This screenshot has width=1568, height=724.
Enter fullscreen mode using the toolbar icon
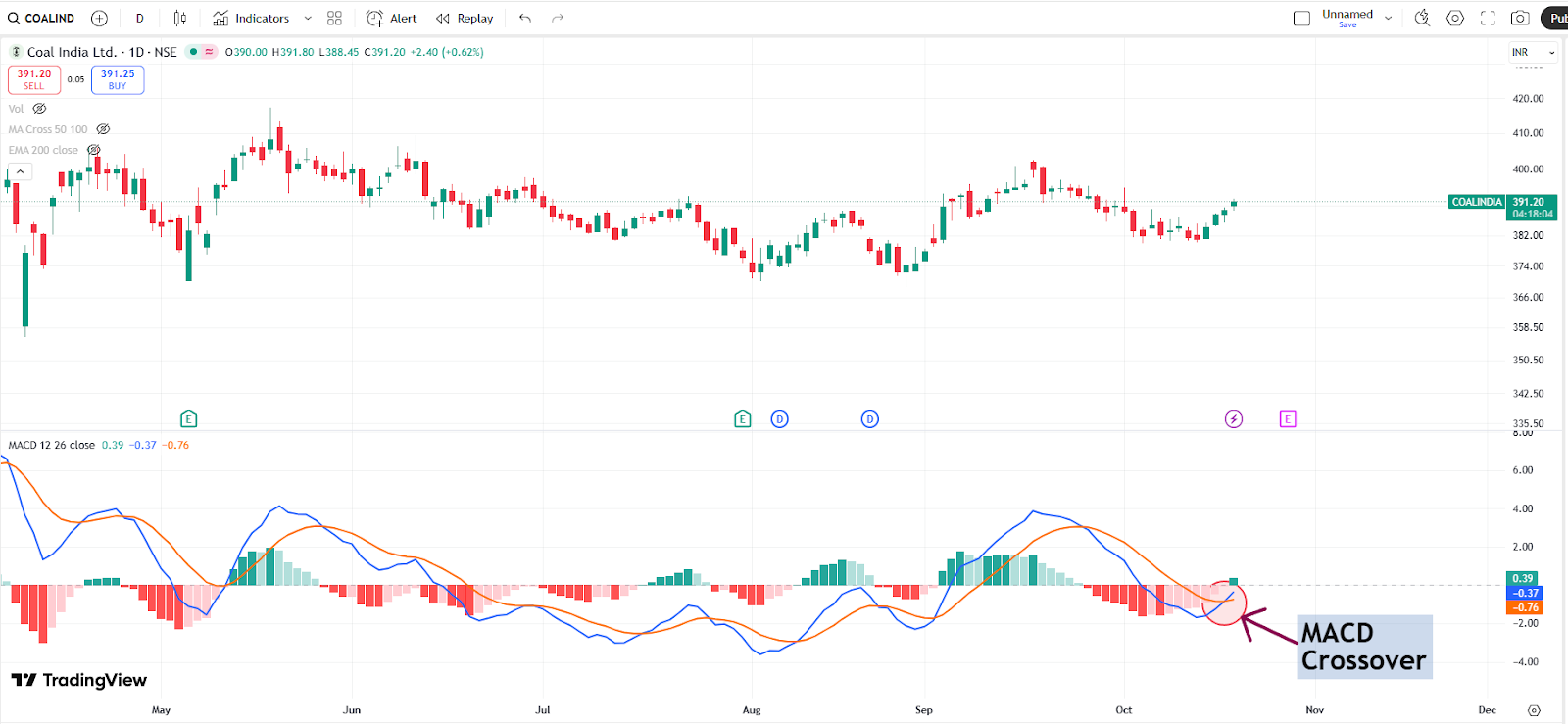click(1488, 19)
